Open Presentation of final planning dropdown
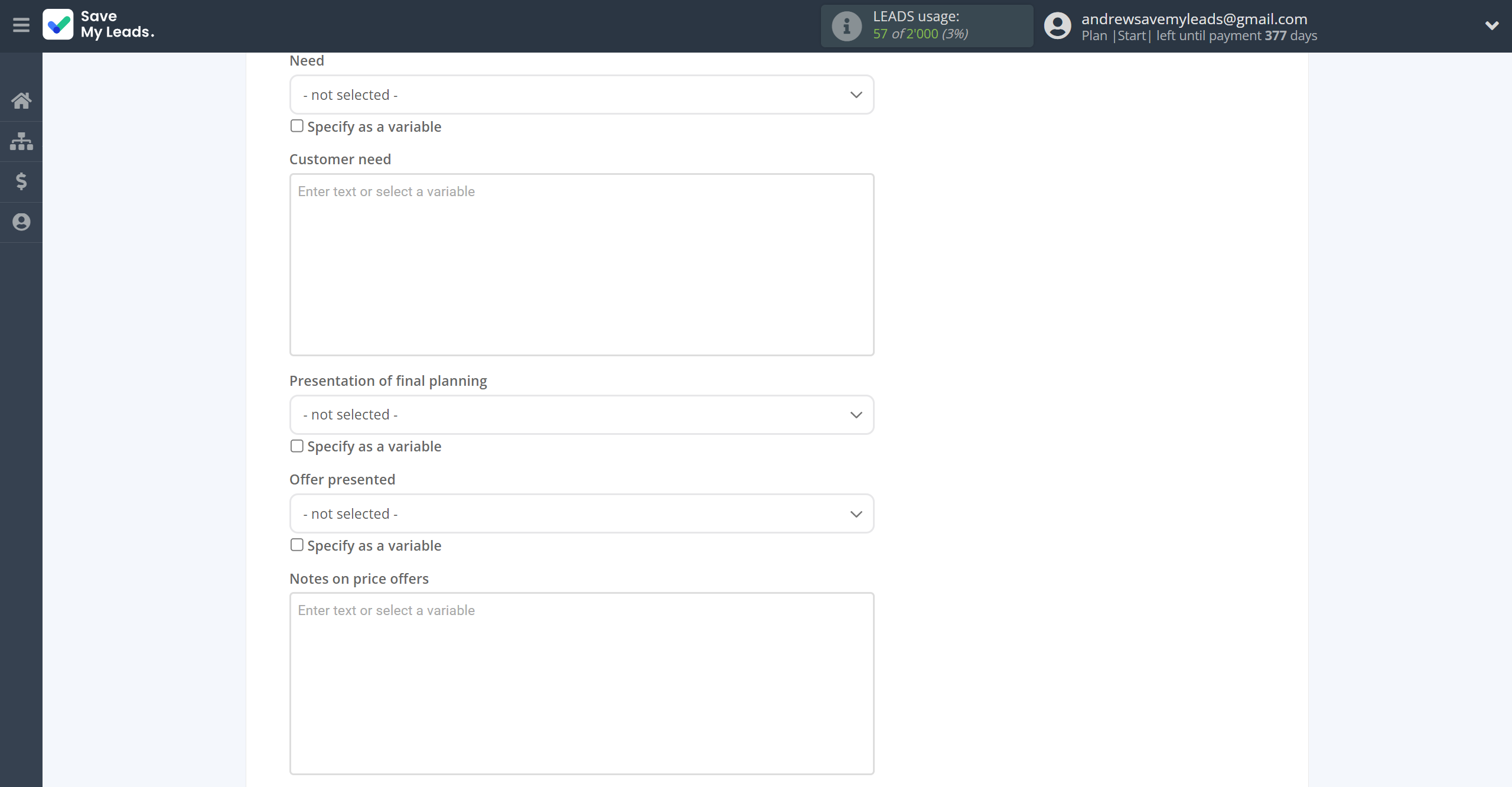The height and width of the screenshot is (787, 1512). point(582,414)
